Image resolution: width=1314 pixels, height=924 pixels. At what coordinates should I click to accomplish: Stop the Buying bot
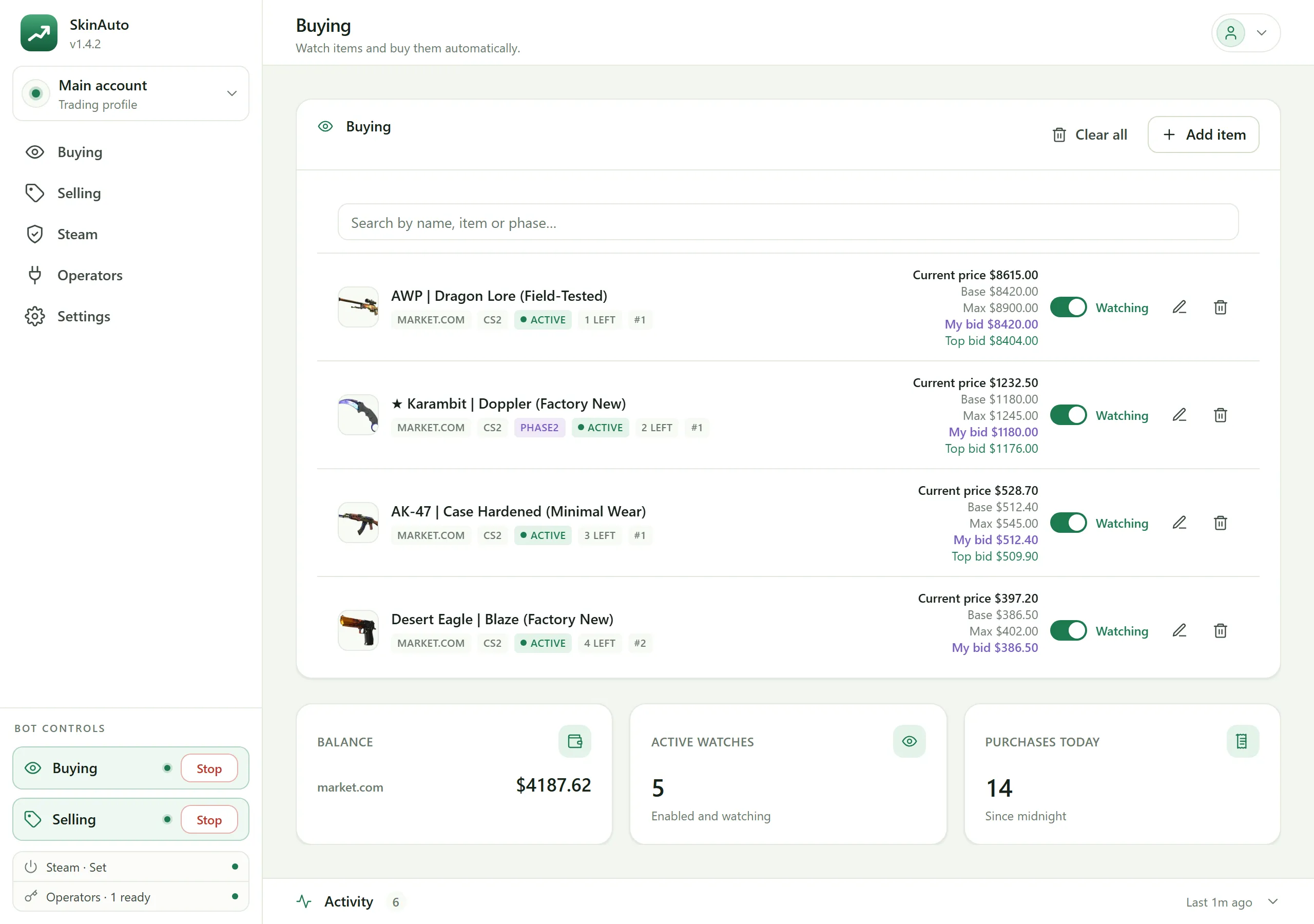[209, 768]
